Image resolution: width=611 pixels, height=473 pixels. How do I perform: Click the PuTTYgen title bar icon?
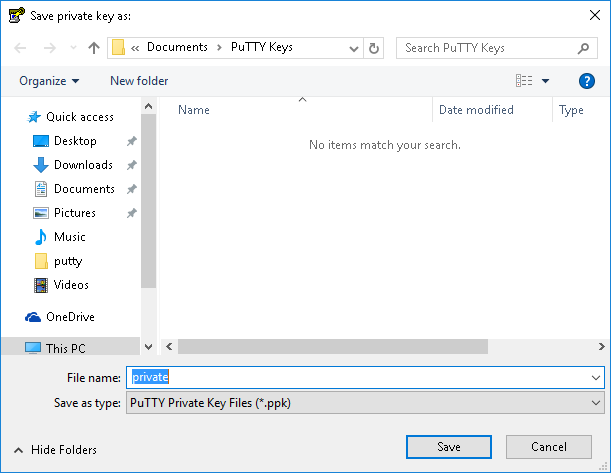[17, 16]
